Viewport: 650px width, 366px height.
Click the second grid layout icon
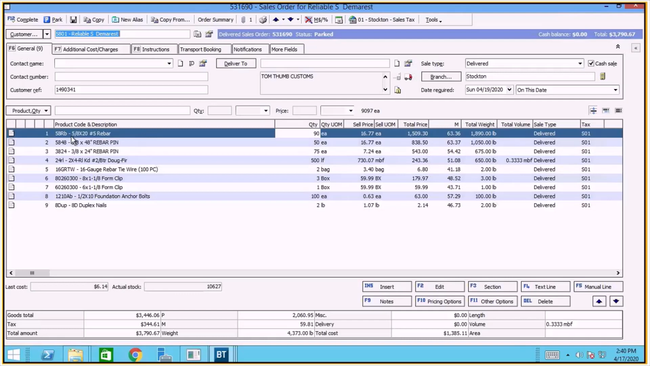coord(606,110)
